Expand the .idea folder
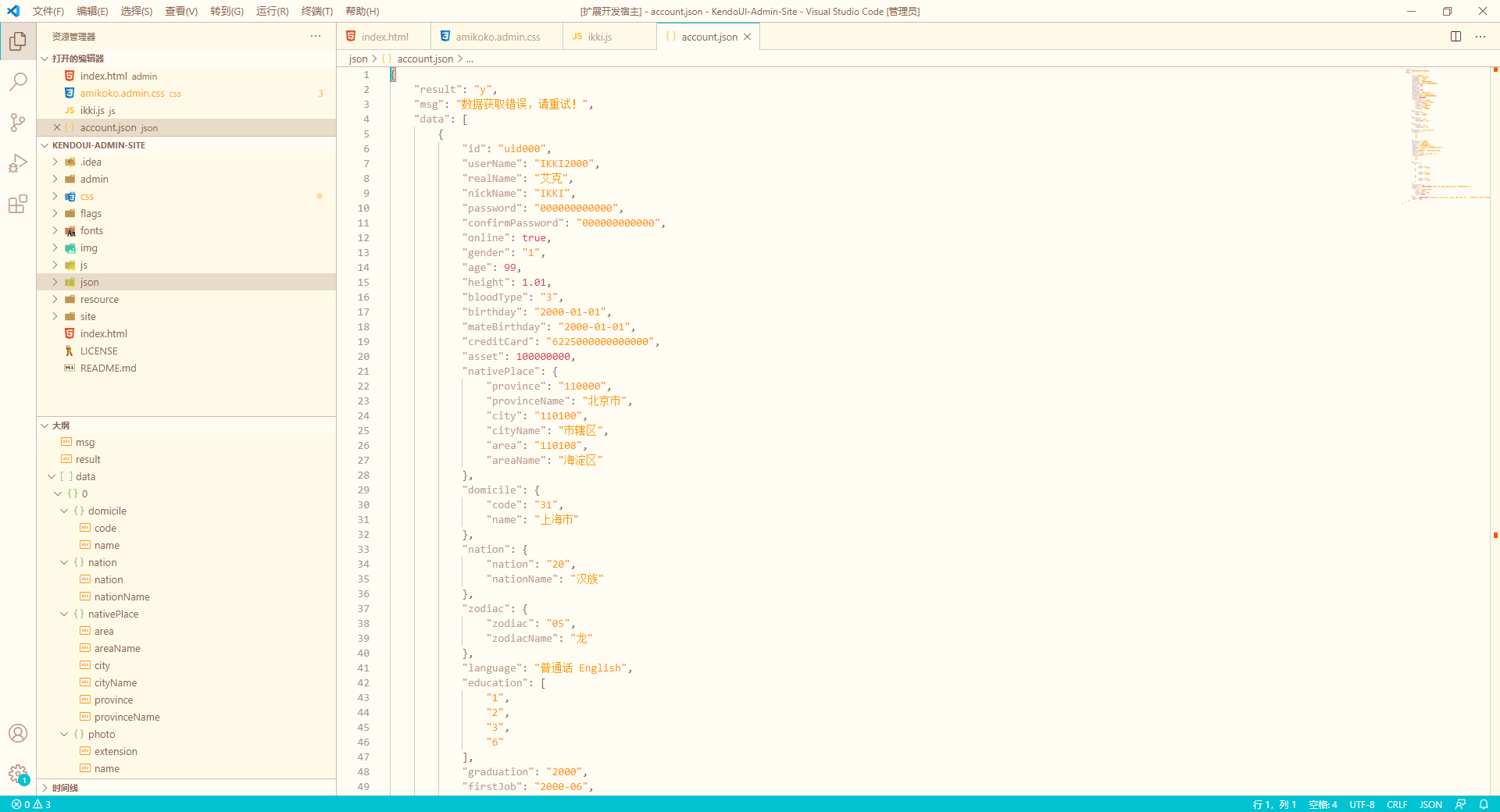The image size is (1500, 812). [186, 162]
